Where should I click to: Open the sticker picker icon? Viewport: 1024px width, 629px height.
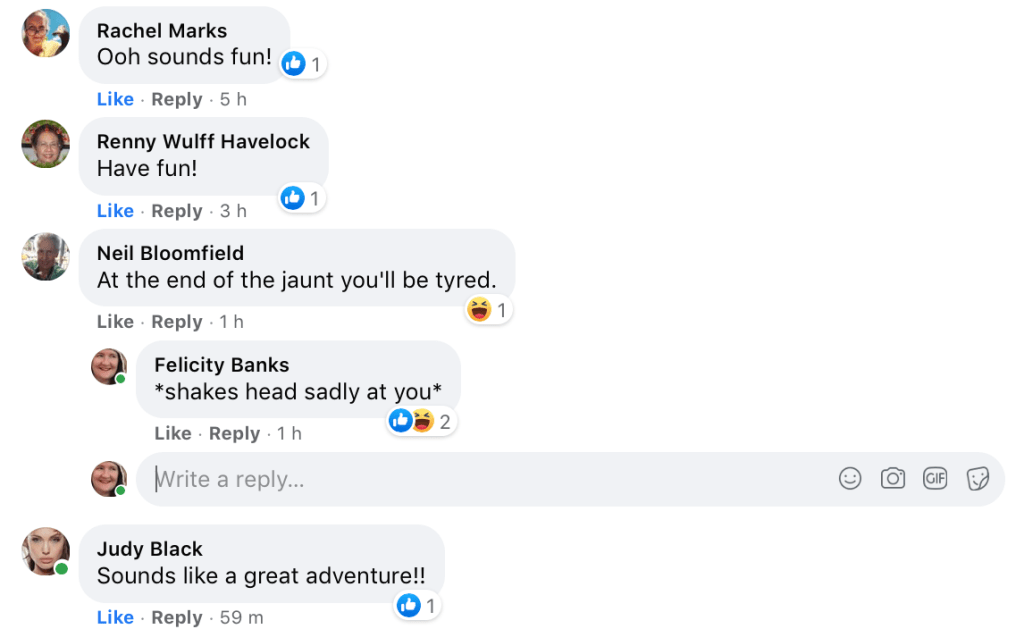pos(977,479)
